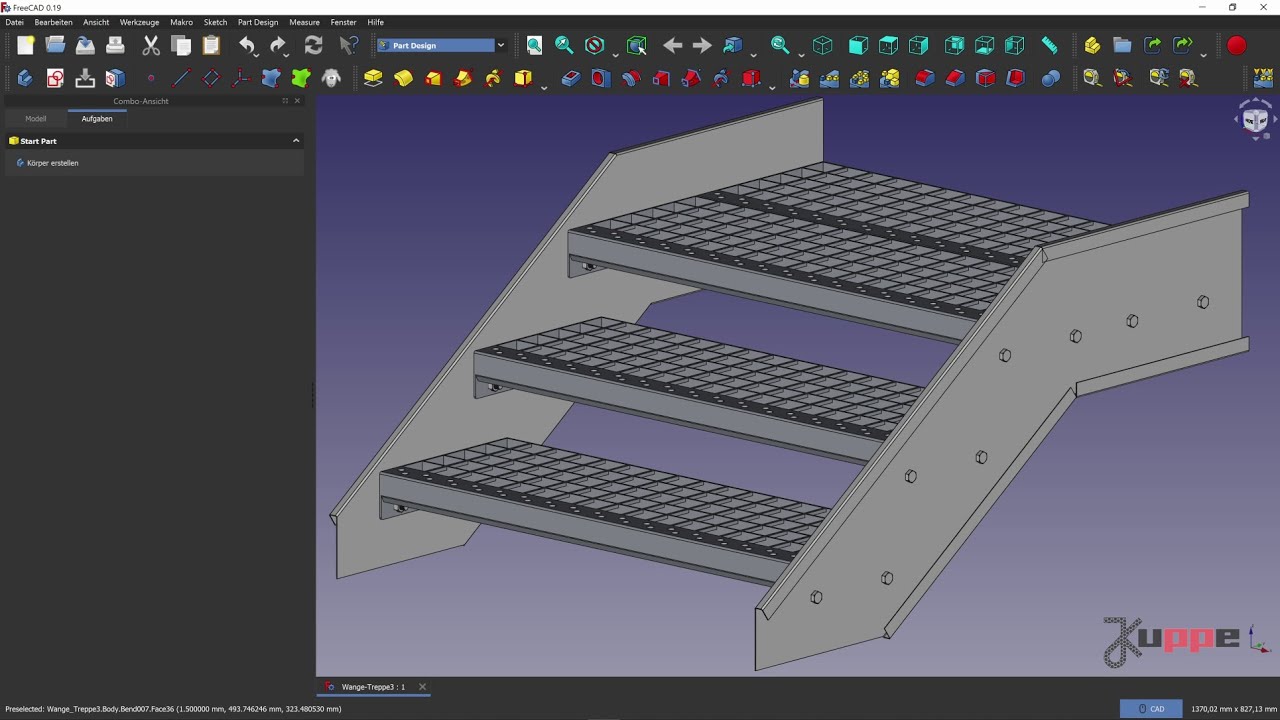Click the Boolean operation spheres icon
Screen dimensions: 1280x720
click(1050, 78)
